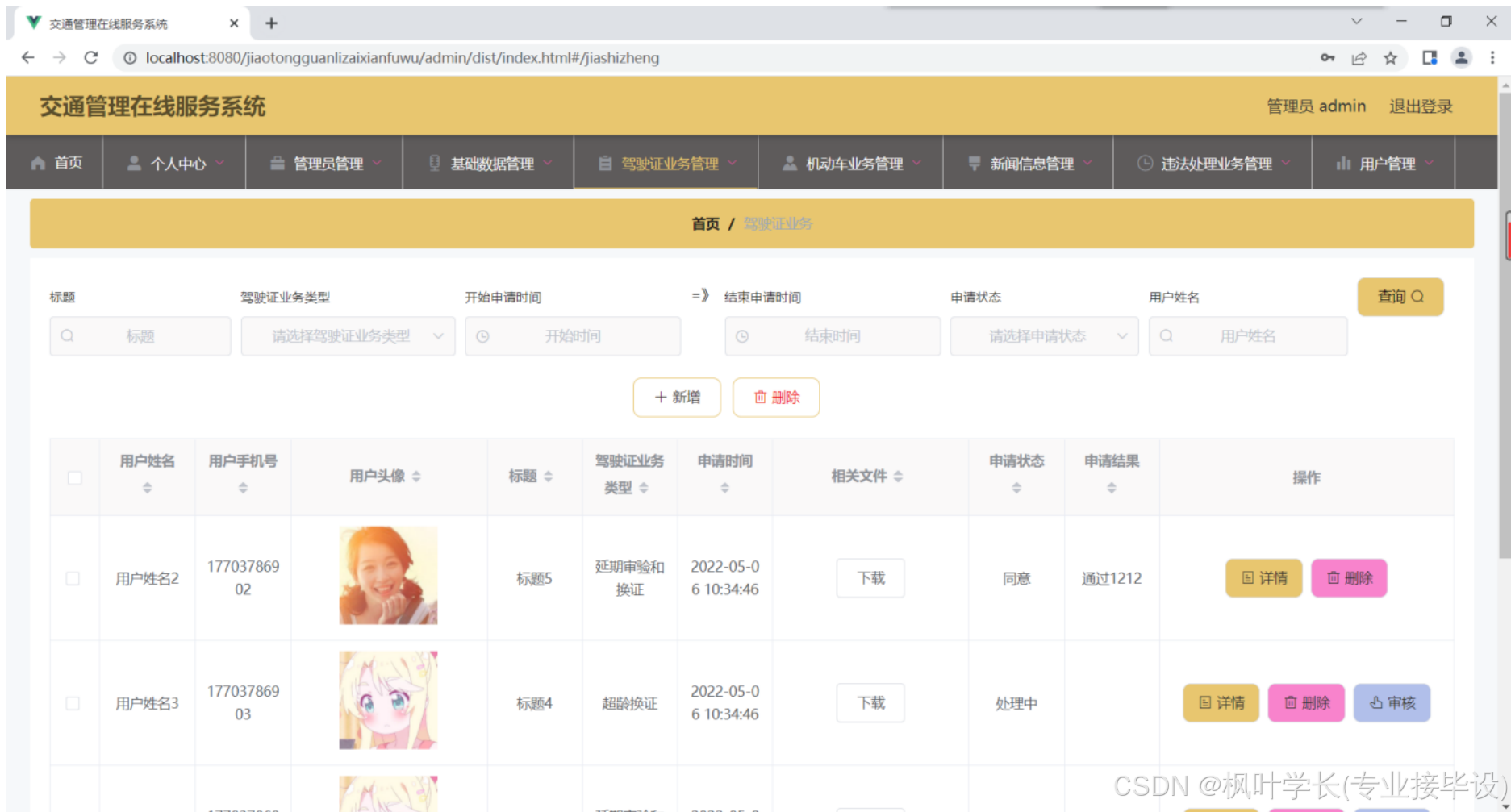Click the 管理员 admin label

click(x=1316, y=106)
